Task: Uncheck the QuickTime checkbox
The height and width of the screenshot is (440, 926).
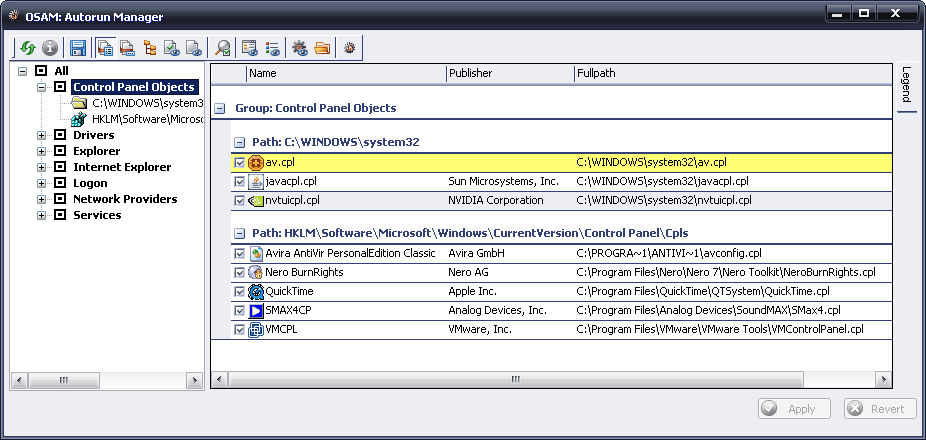Action: point(239,291)
